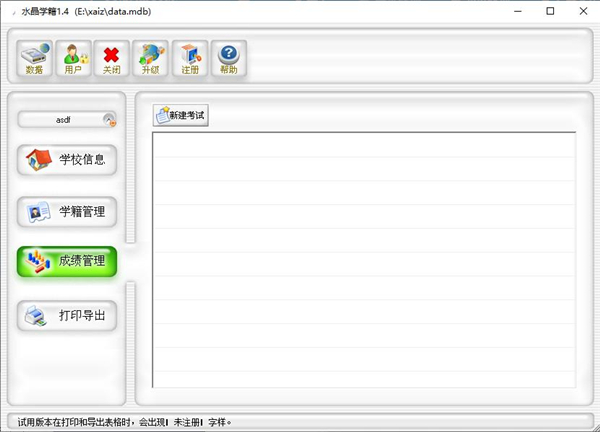This screenshot has height=432, width=600.
Task: Click inside the empty exam list area
Action: point(364,260)
